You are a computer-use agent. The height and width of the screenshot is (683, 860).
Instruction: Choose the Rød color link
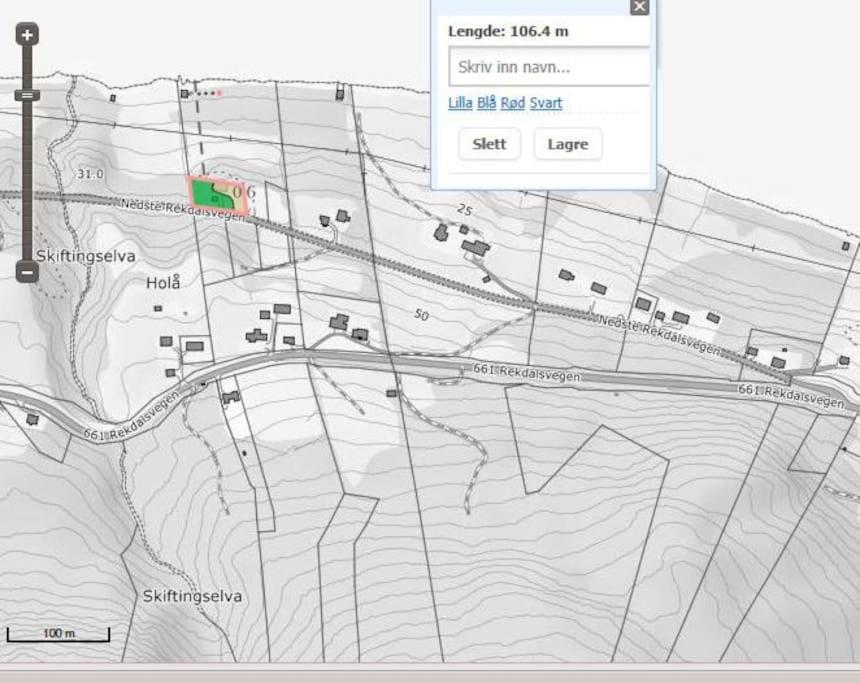click(513, 103)
